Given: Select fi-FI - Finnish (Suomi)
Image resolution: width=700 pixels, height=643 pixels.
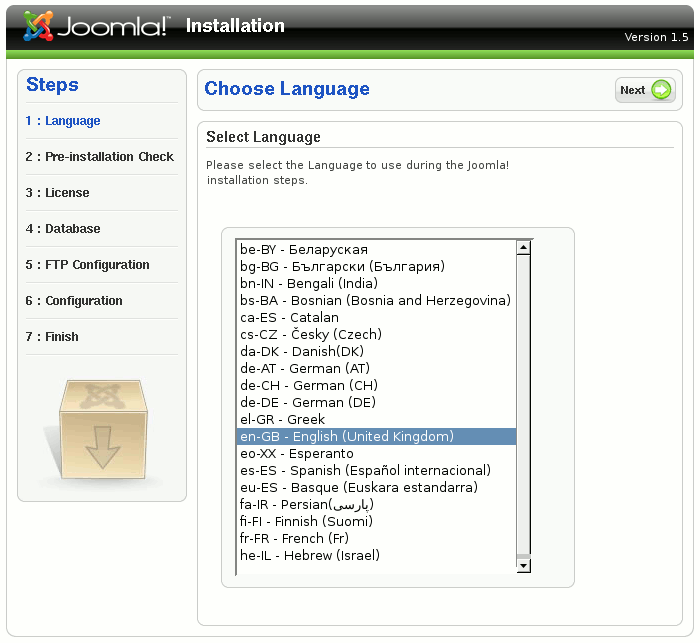Looking at the screenshot, I should coord(376,521).
